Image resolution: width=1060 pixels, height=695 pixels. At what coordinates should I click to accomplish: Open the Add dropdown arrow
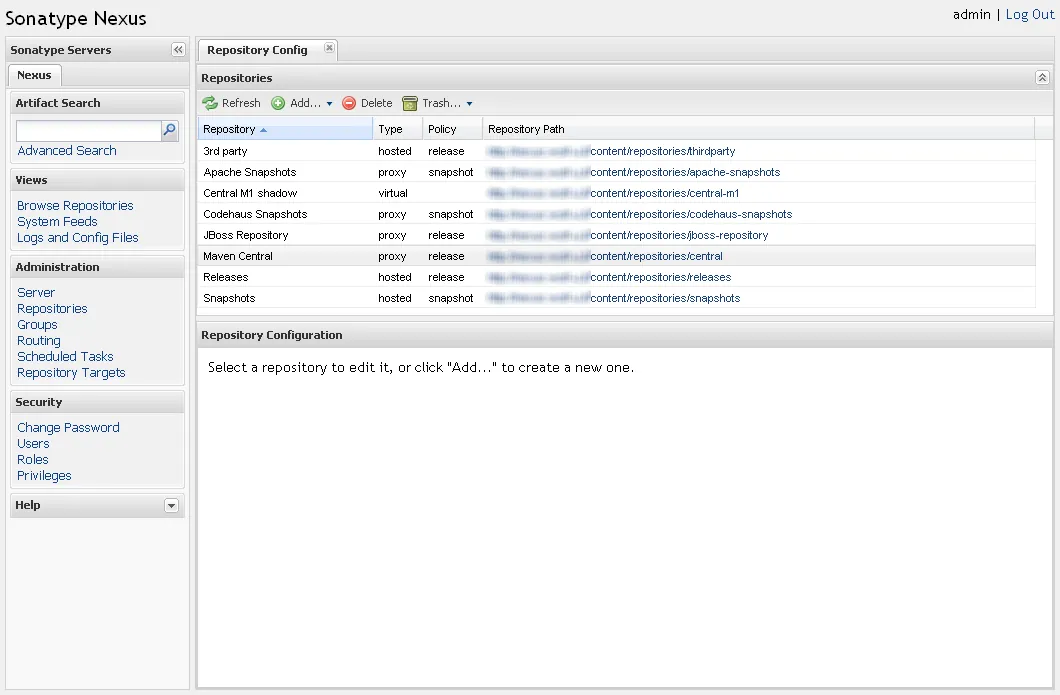coord(329,103)
